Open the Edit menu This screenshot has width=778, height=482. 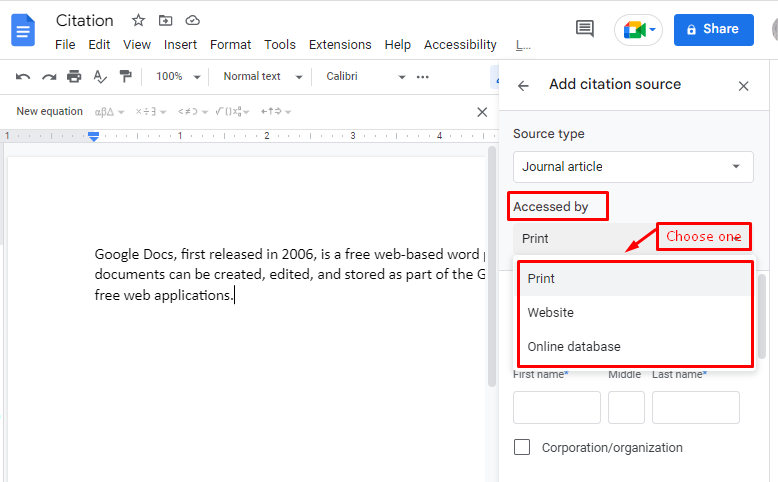[x=99, y=45]
